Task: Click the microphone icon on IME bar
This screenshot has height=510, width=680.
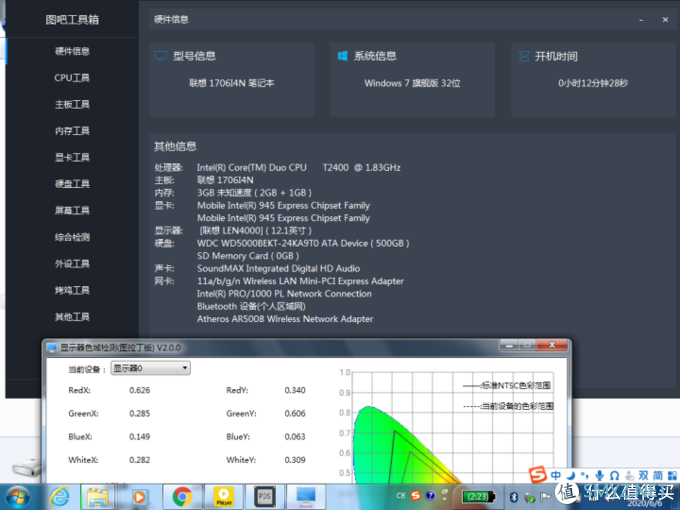Action: tap(600, 475)
